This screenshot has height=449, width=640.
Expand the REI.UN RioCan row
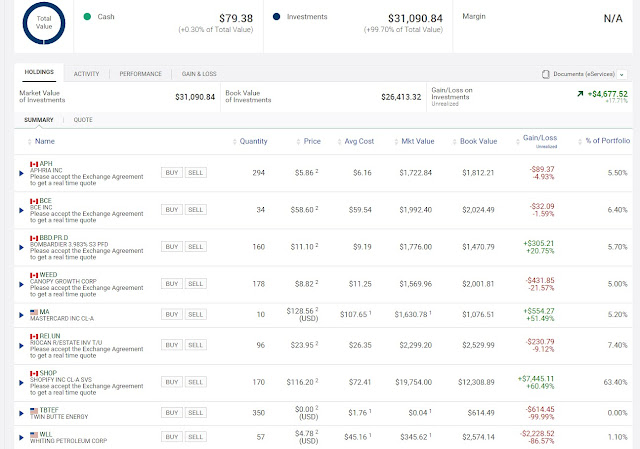point(21,346)
